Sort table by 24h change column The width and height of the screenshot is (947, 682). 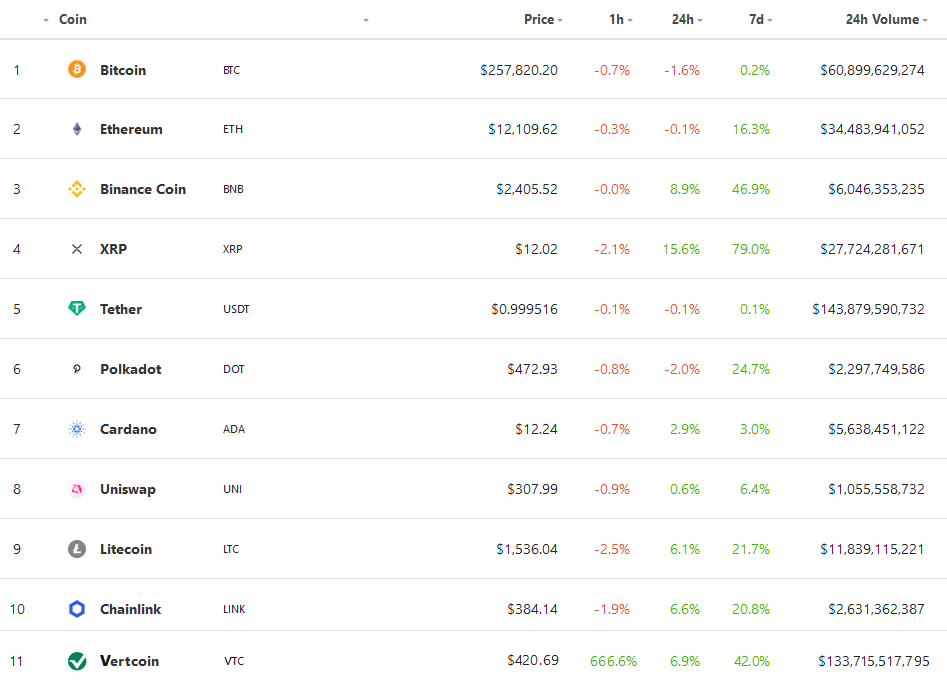click(x=687, y=19)
